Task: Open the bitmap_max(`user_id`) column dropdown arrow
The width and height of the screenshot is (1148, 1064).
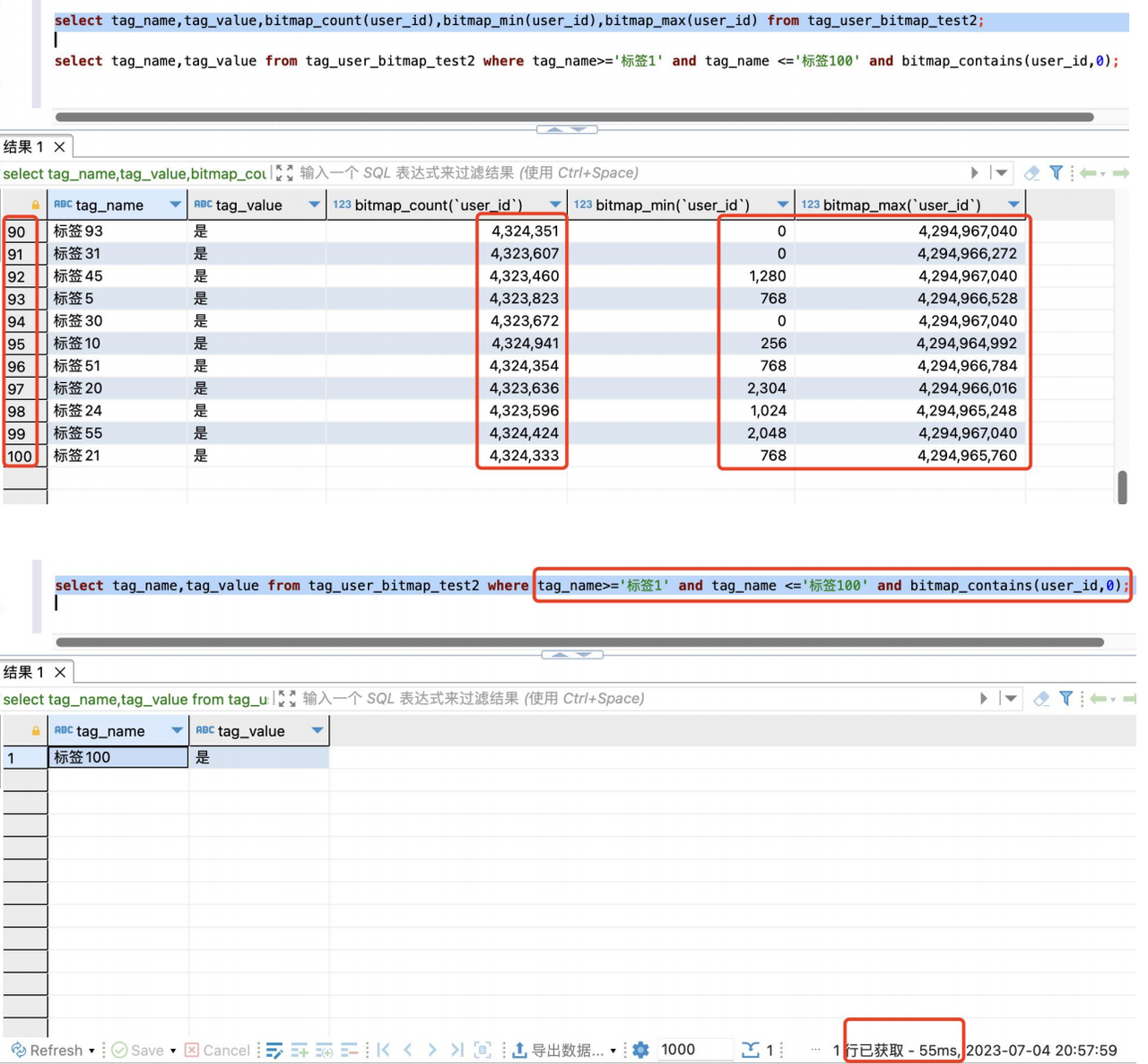Action: pyautogui.click(x=1013, y=205)
